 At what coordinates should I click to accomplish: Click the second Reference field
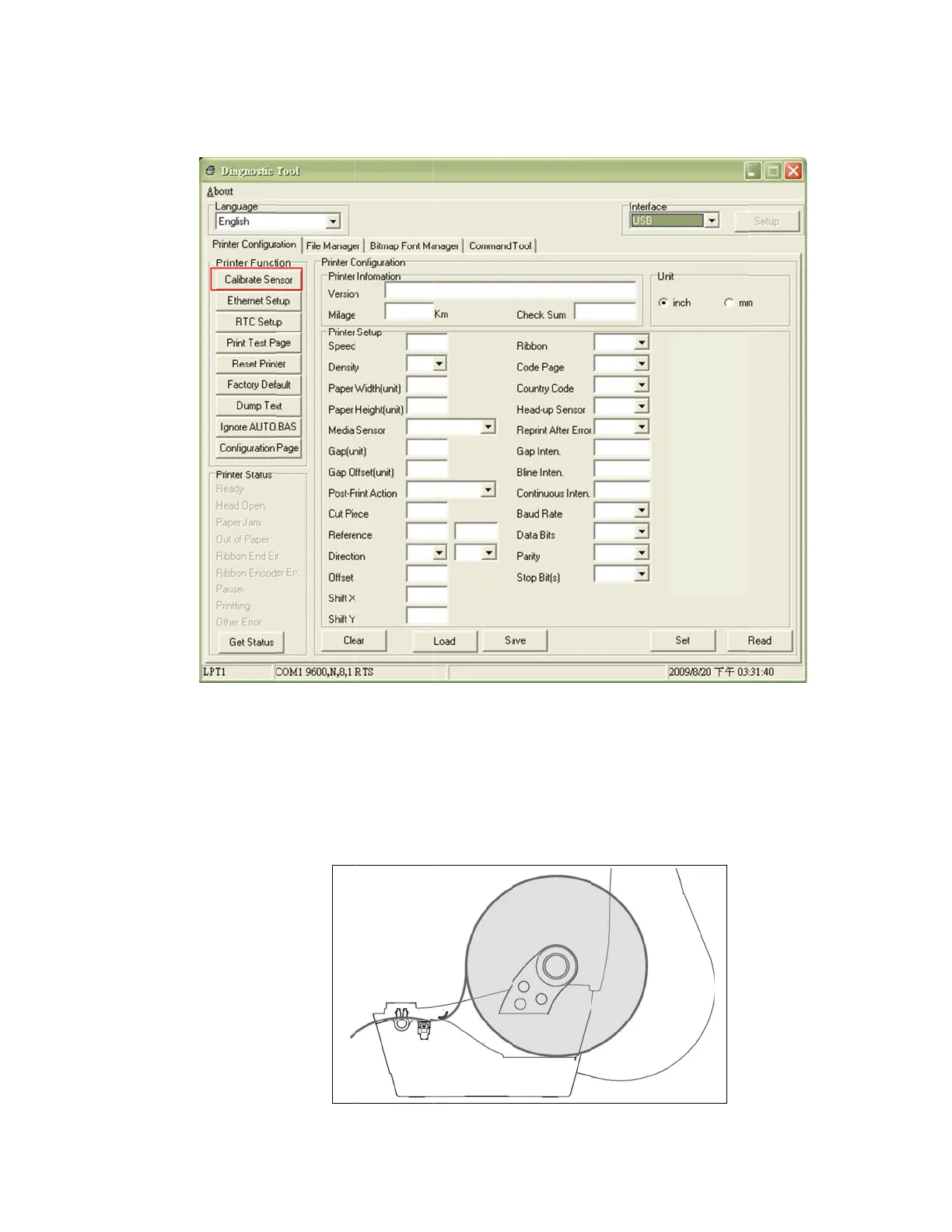click(x=475, y=532)
